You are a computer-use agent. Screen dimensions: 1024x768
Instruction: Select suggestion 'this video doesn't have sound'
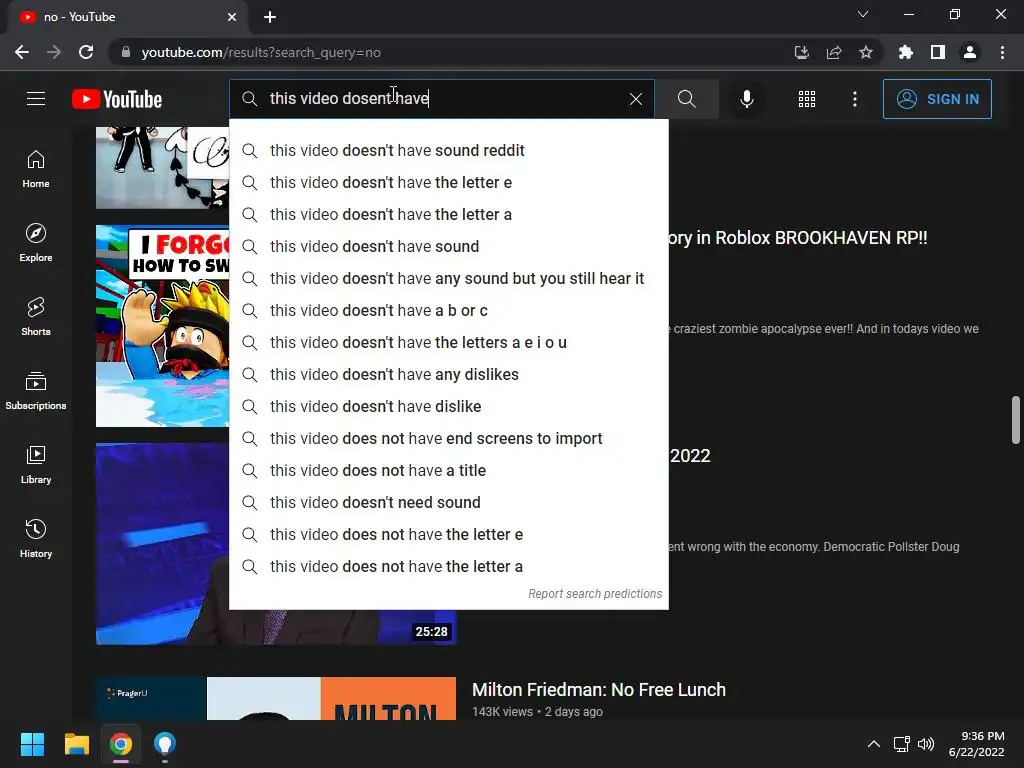click(x=449, y=246)
